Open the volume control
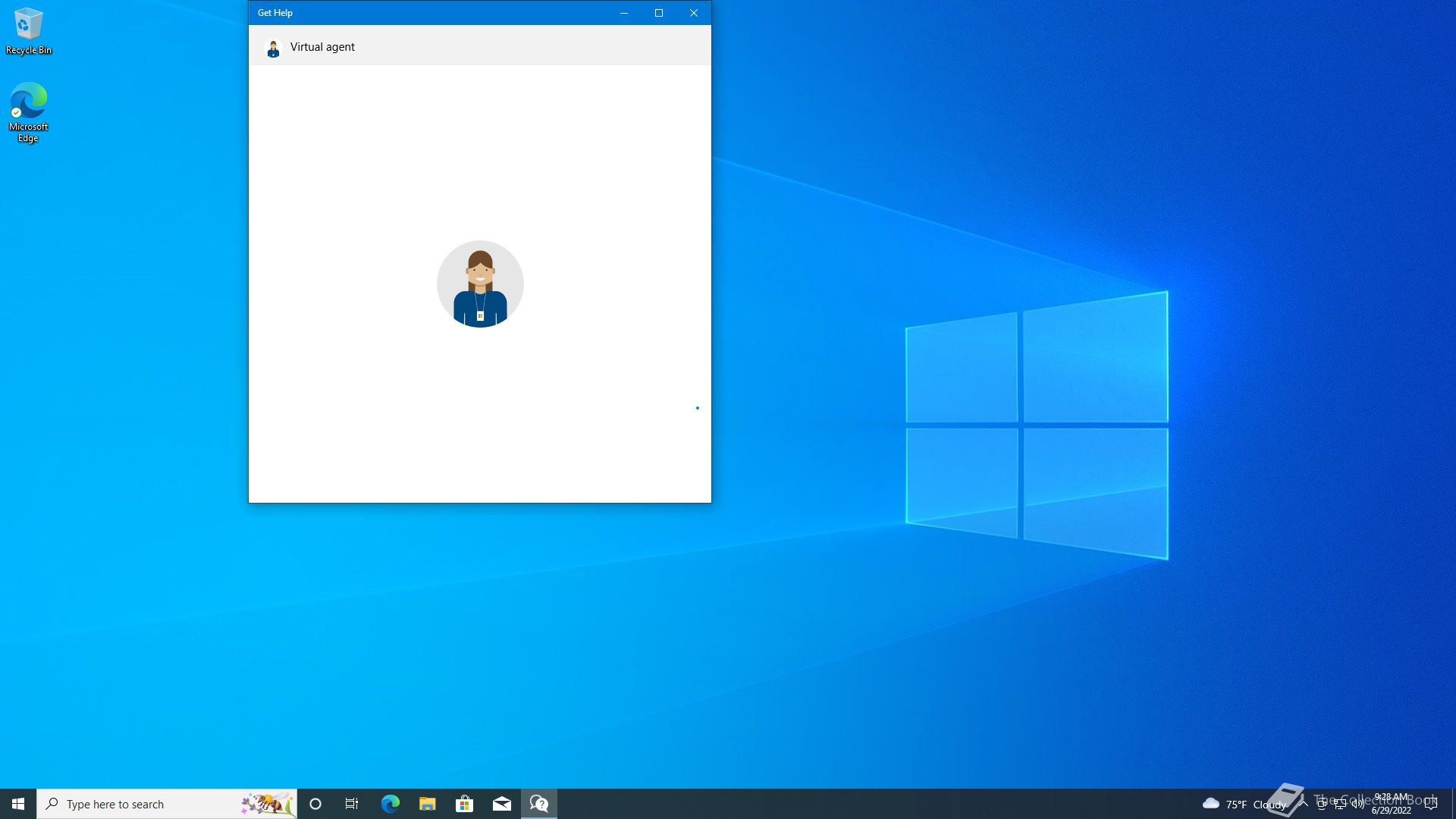 tap(1358, 804)
